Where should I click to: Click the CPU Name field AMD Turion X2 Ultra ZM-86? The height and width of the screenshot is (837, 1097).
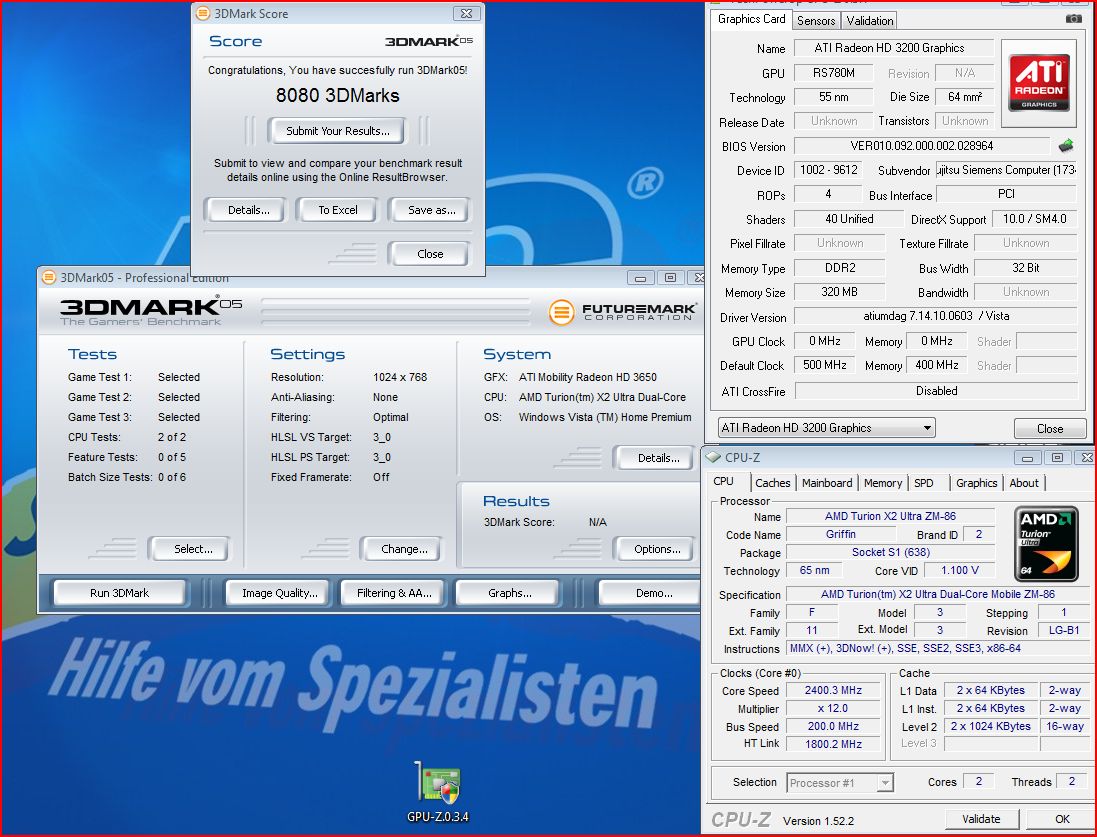tap(890, 516)
